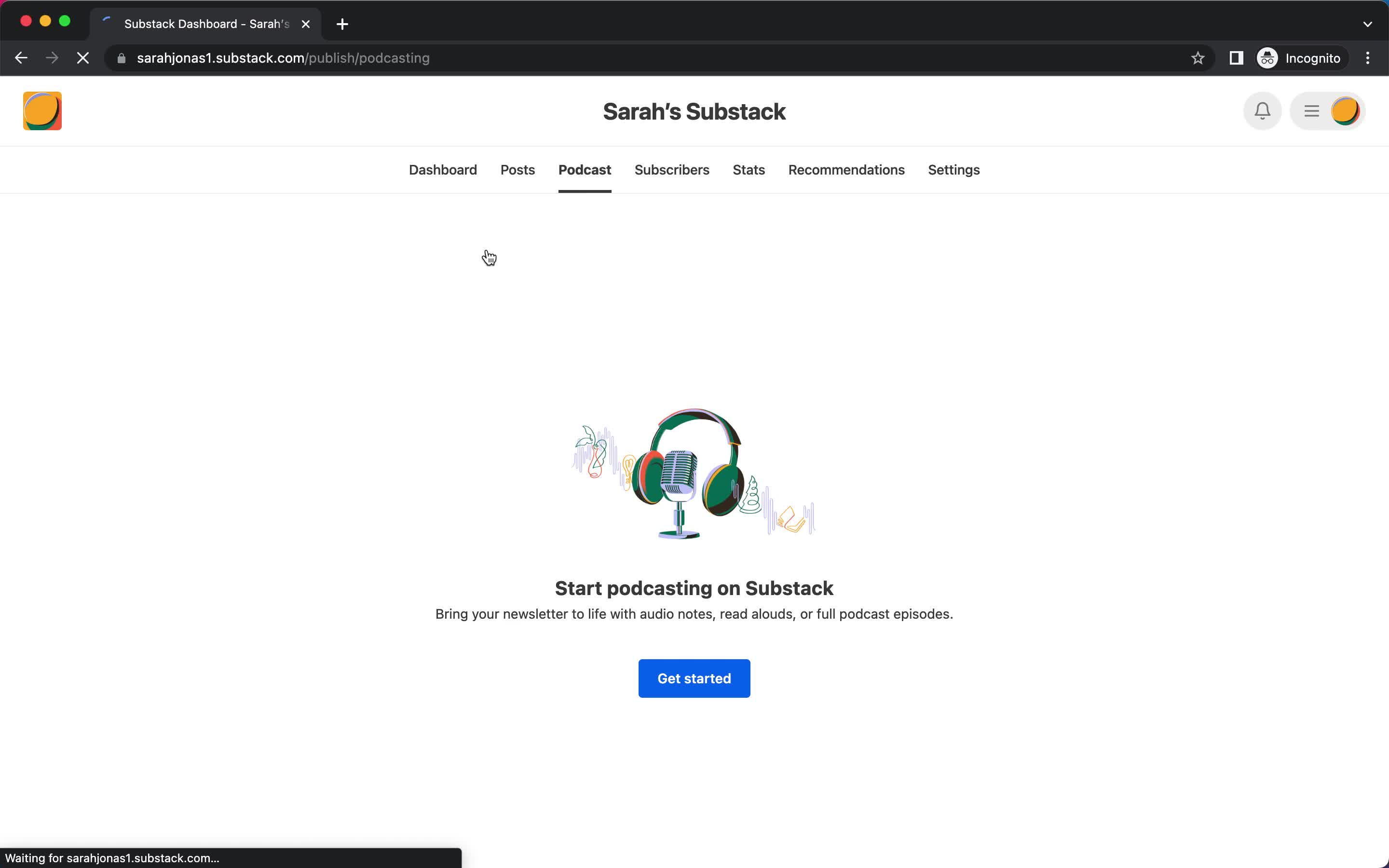Image resolution: width=1389 pixels, height=868 pixels.
Task: Select the Podcast tab
Action: point(585,170)
